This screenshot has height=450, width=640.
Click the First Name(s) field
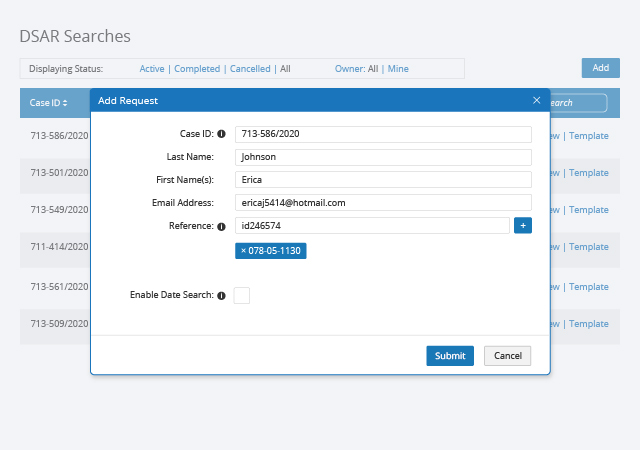[x=383, y=180]
